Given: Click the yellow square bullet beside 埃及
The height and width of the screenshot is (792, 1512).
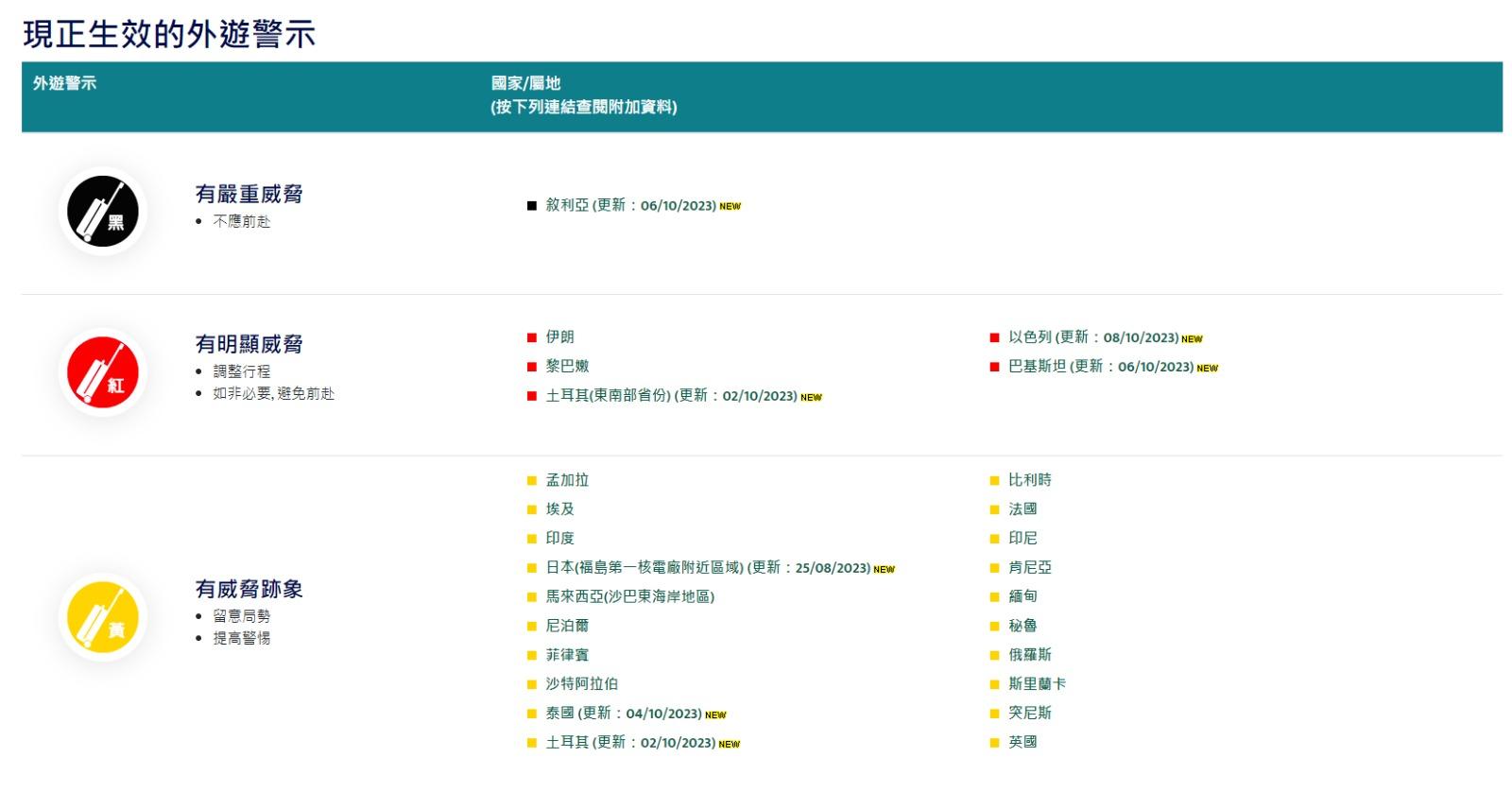Looking at the screenshot, I should click(x=531, y=509).
